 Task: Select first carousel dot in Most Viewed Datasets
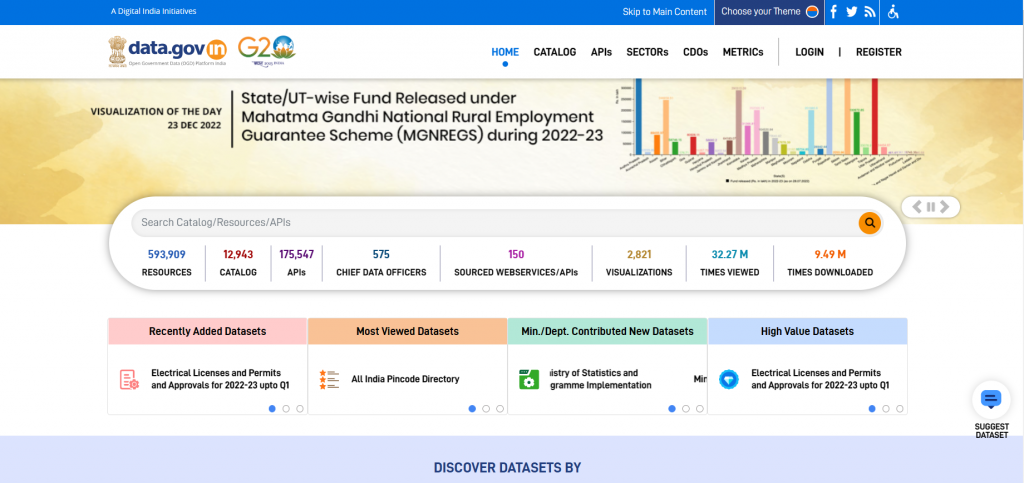coord(472,409)
